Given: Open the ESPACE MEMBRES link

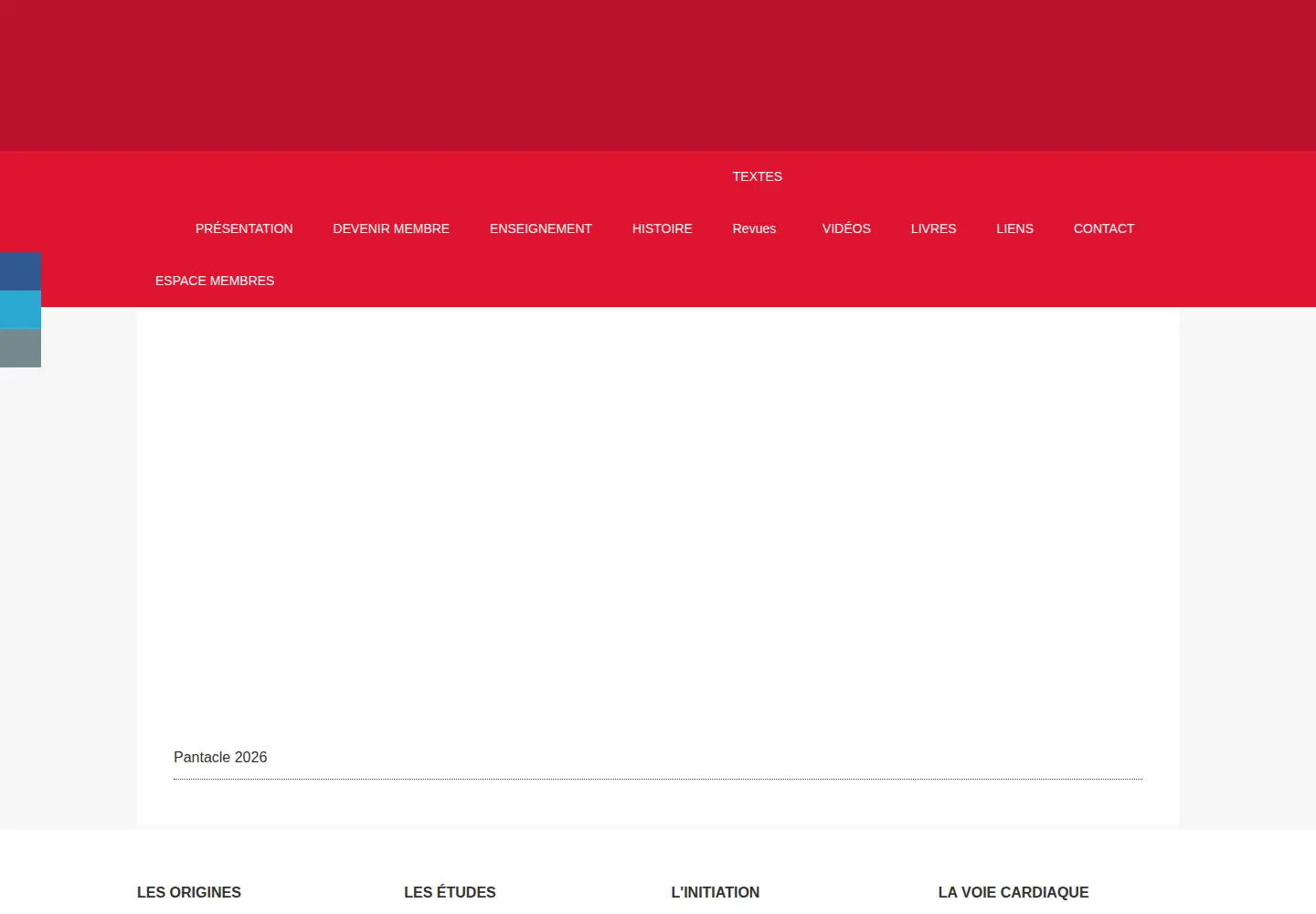Looking at the screenshot, I should click(x=215, y=281).
